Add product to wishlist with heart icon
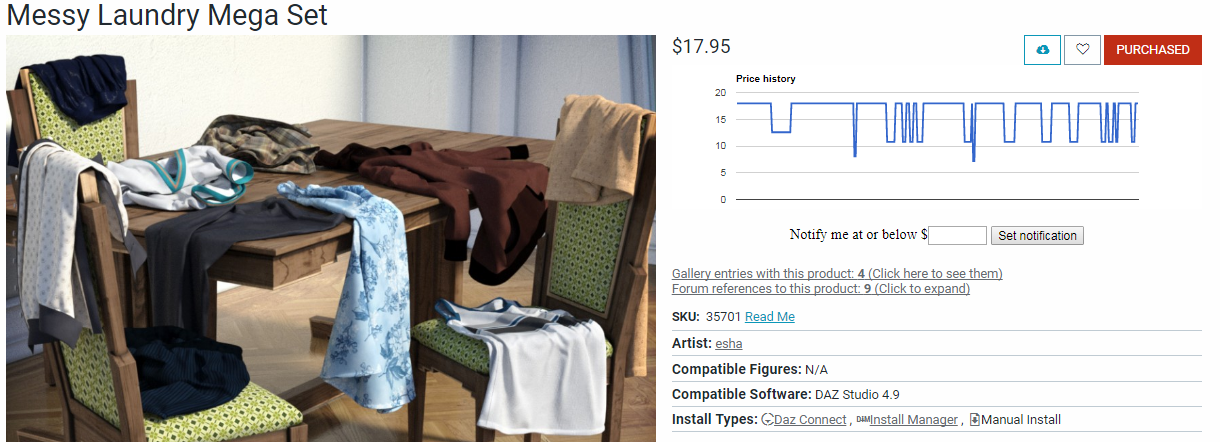Image resolution: width=1220 pixels, height=442 pixels. click(x=1082, y=50)
